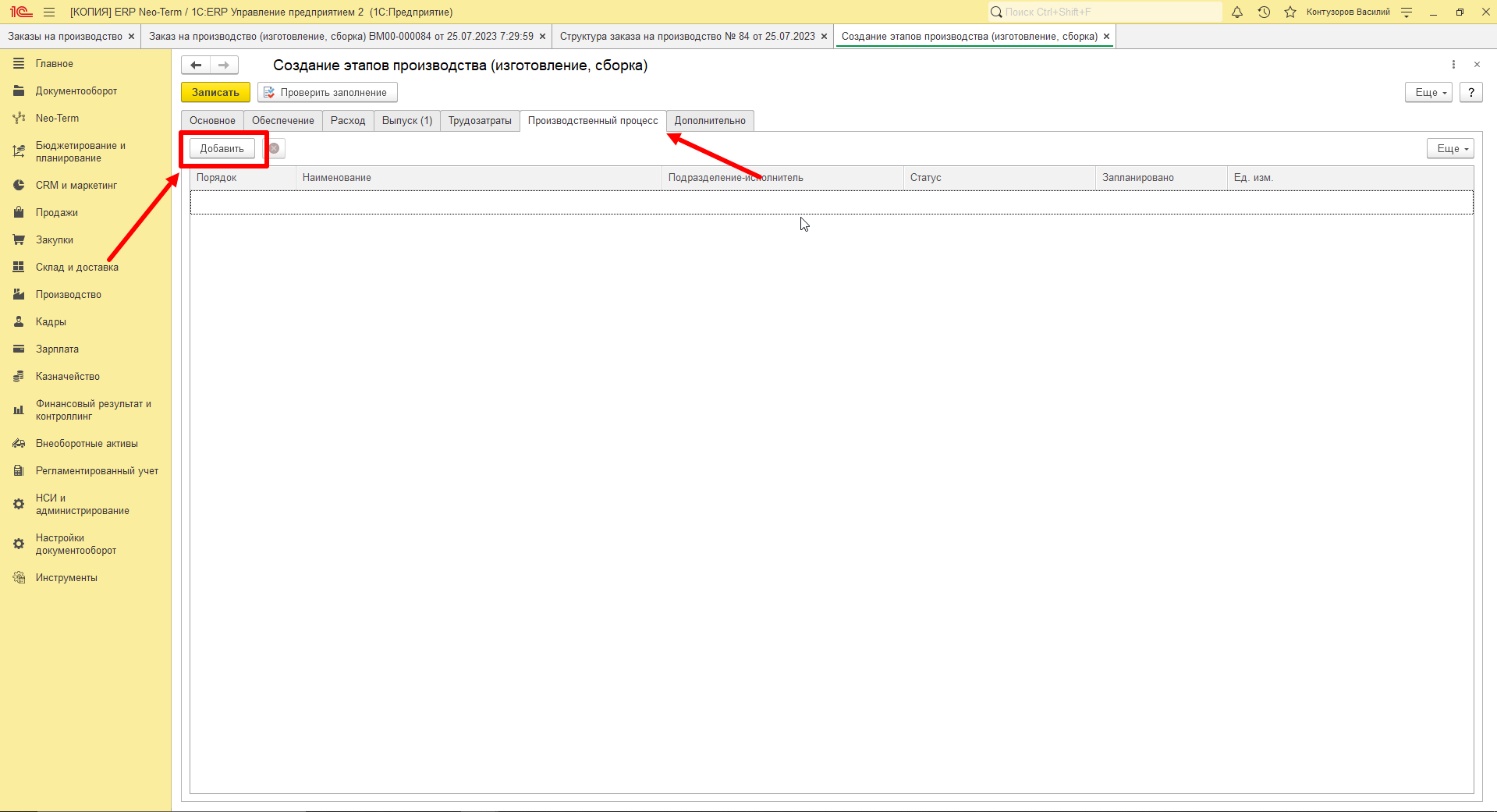
Task: Open help with the ? button
Action: point(1471,92)
